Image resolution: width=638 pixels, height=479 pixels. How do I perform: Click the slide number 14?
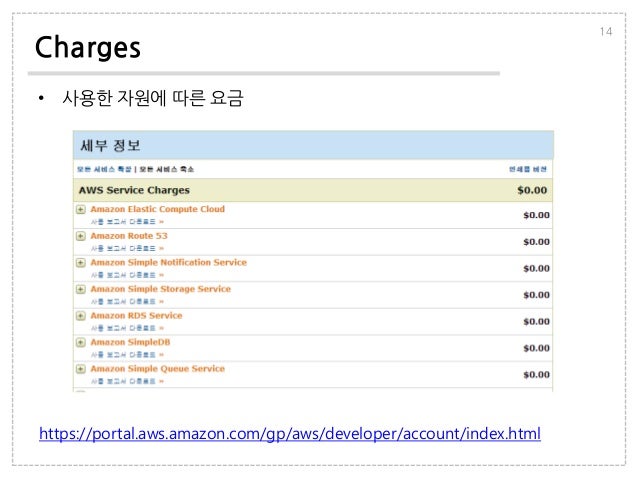(x=606, y=32)
